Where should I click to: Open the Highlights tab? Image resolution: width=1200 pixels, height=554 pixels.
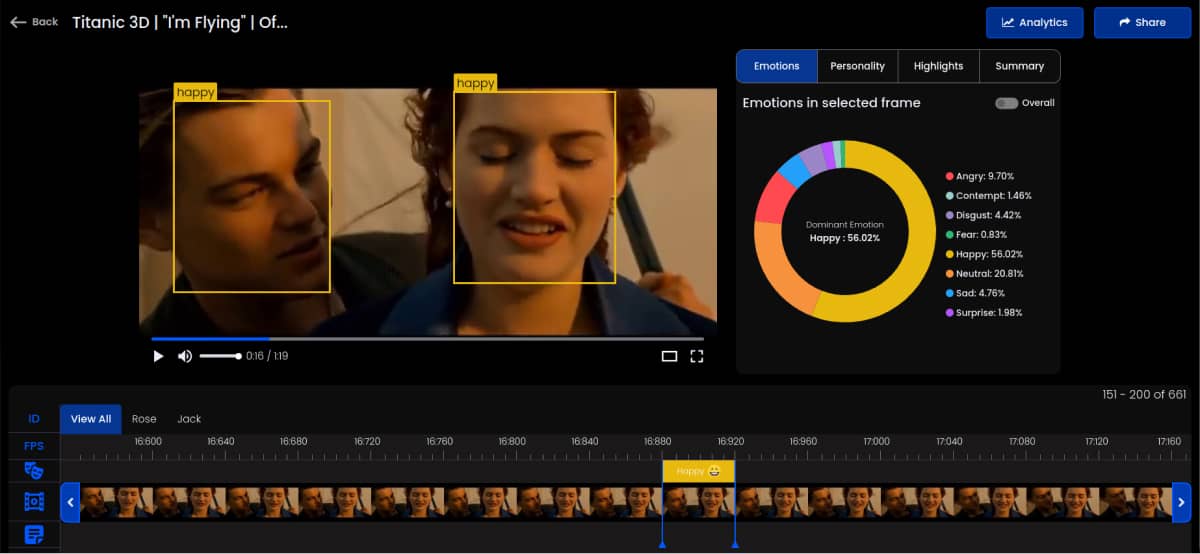[x=938, y=66]
